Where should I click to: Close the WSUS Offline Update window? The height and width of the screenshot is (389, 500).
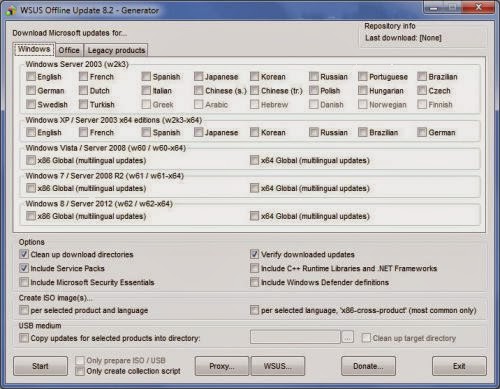[x=478, y=7]
